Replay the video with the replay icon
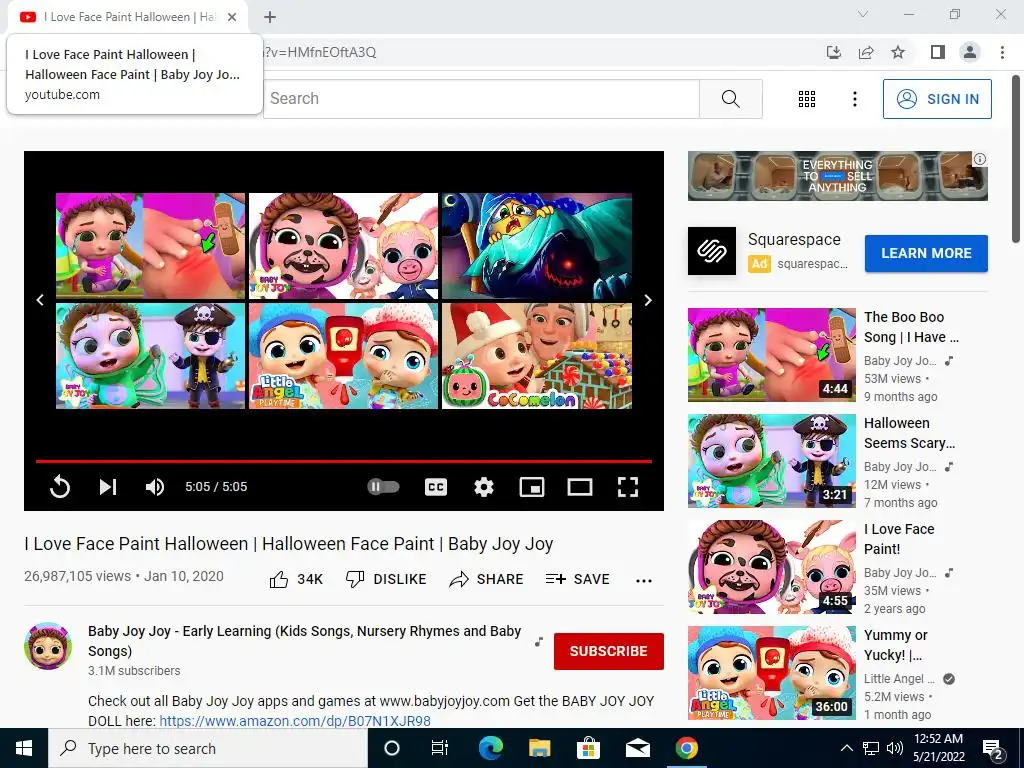The width and height of the screenshot is (1024, 768). pos(59,487)
